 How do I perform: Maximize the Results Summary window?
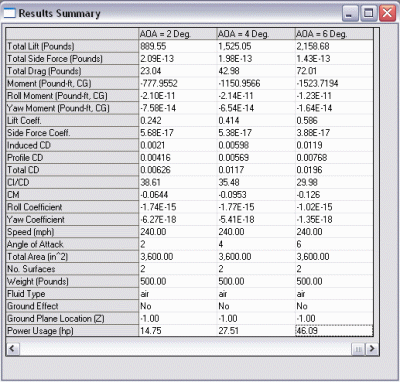[x=369, y=13]
